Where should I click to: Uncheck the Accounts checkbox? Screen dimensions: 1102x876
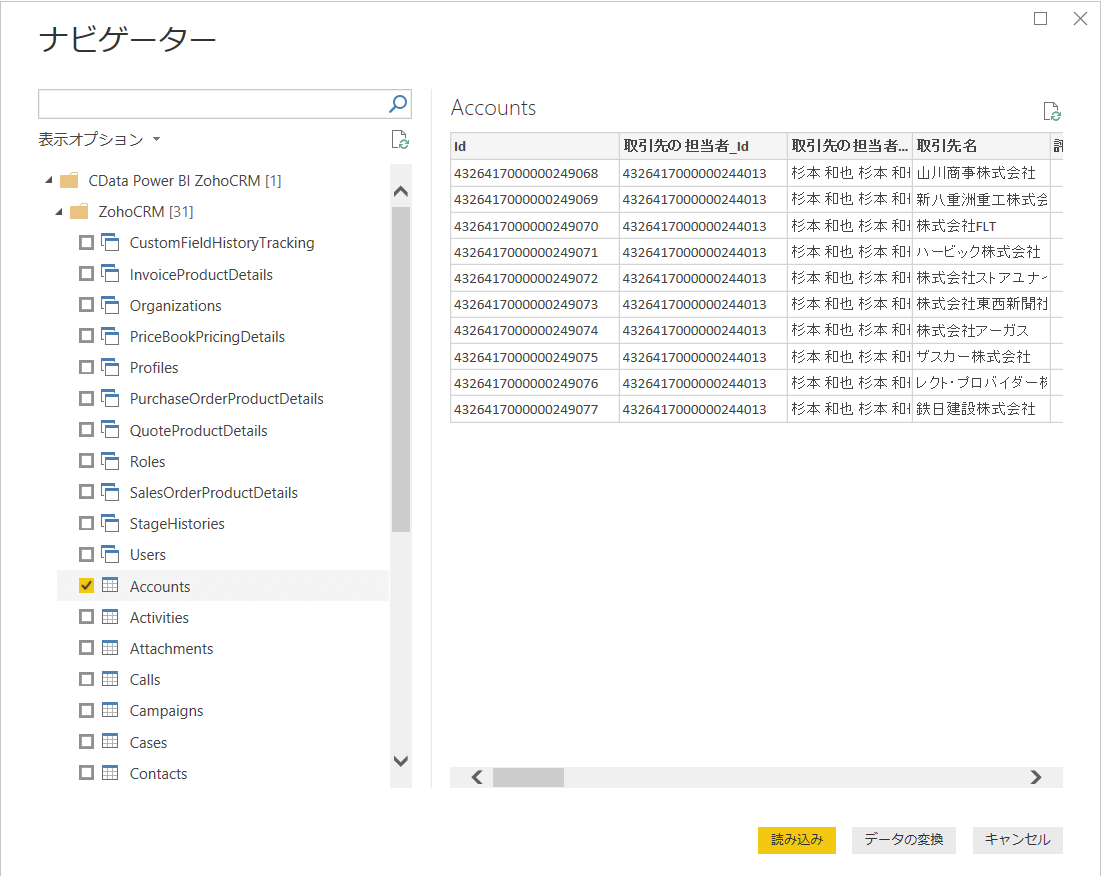click(86, 586)
